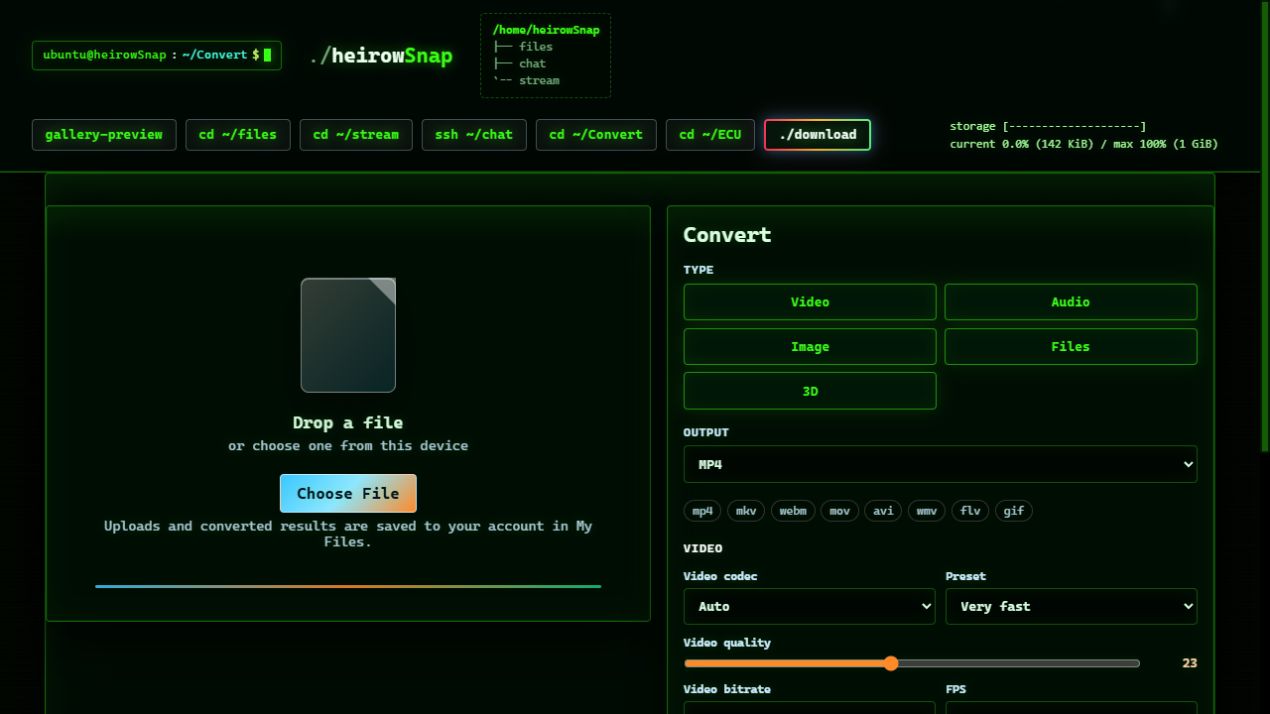The height and width of the screenshot is (714, 1270).
Task: Open ssh ~/chat nav item
Action: tap(474, 135)
